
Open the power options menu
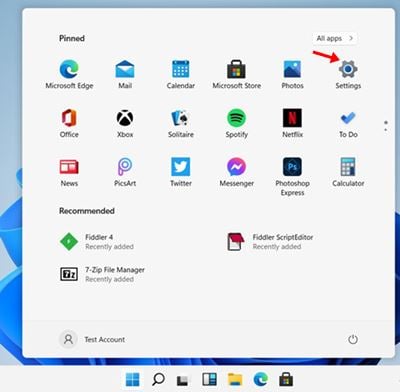[x=353, y=339]
